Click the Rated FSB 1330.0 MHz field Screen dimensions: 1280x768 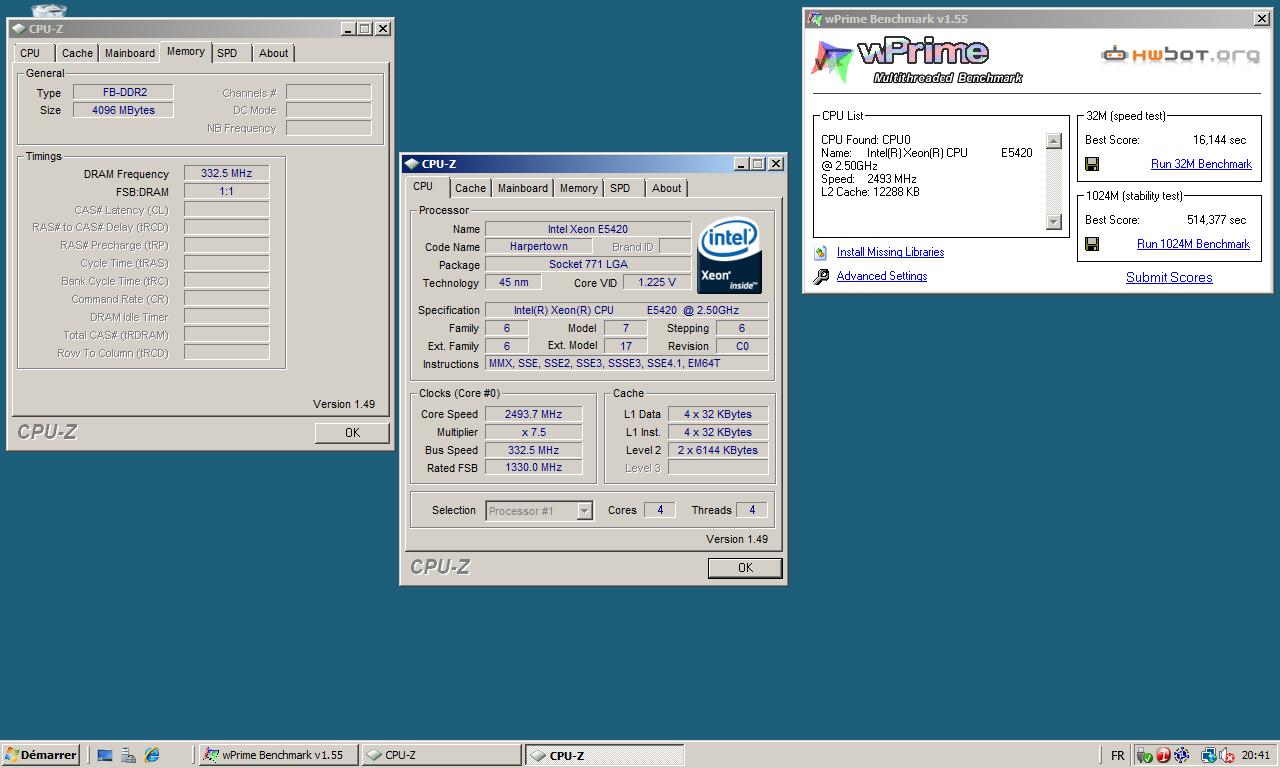point(534,468)
